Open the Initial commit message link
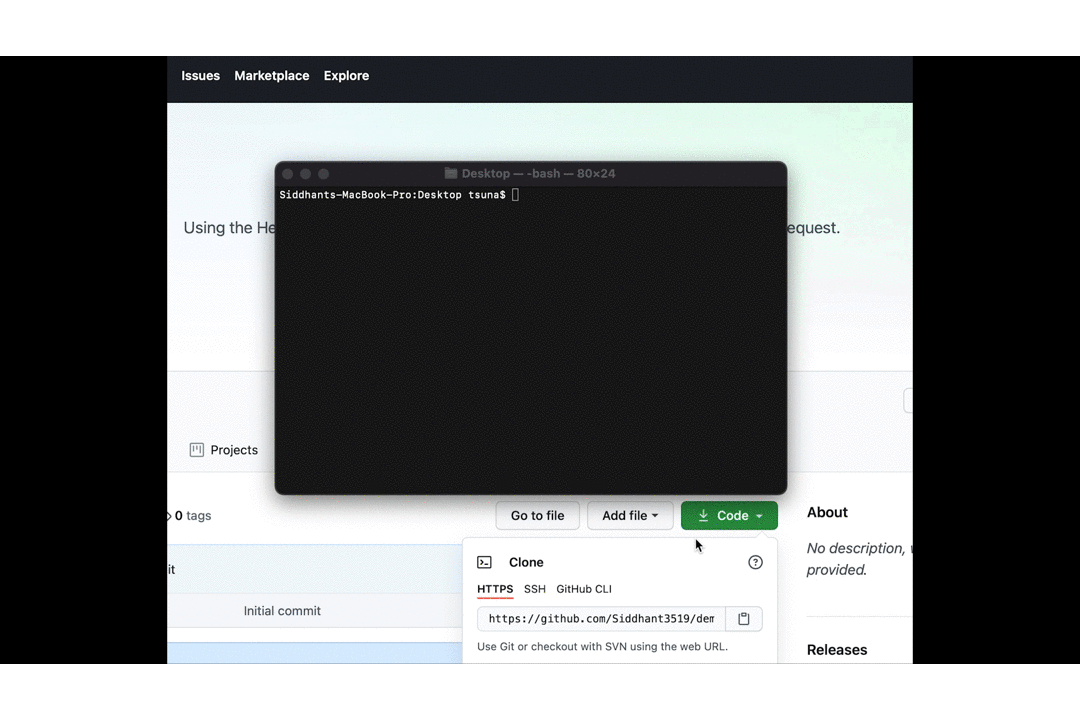The height and width of the screenshot is (720, 1080). [x=282, y=610]
